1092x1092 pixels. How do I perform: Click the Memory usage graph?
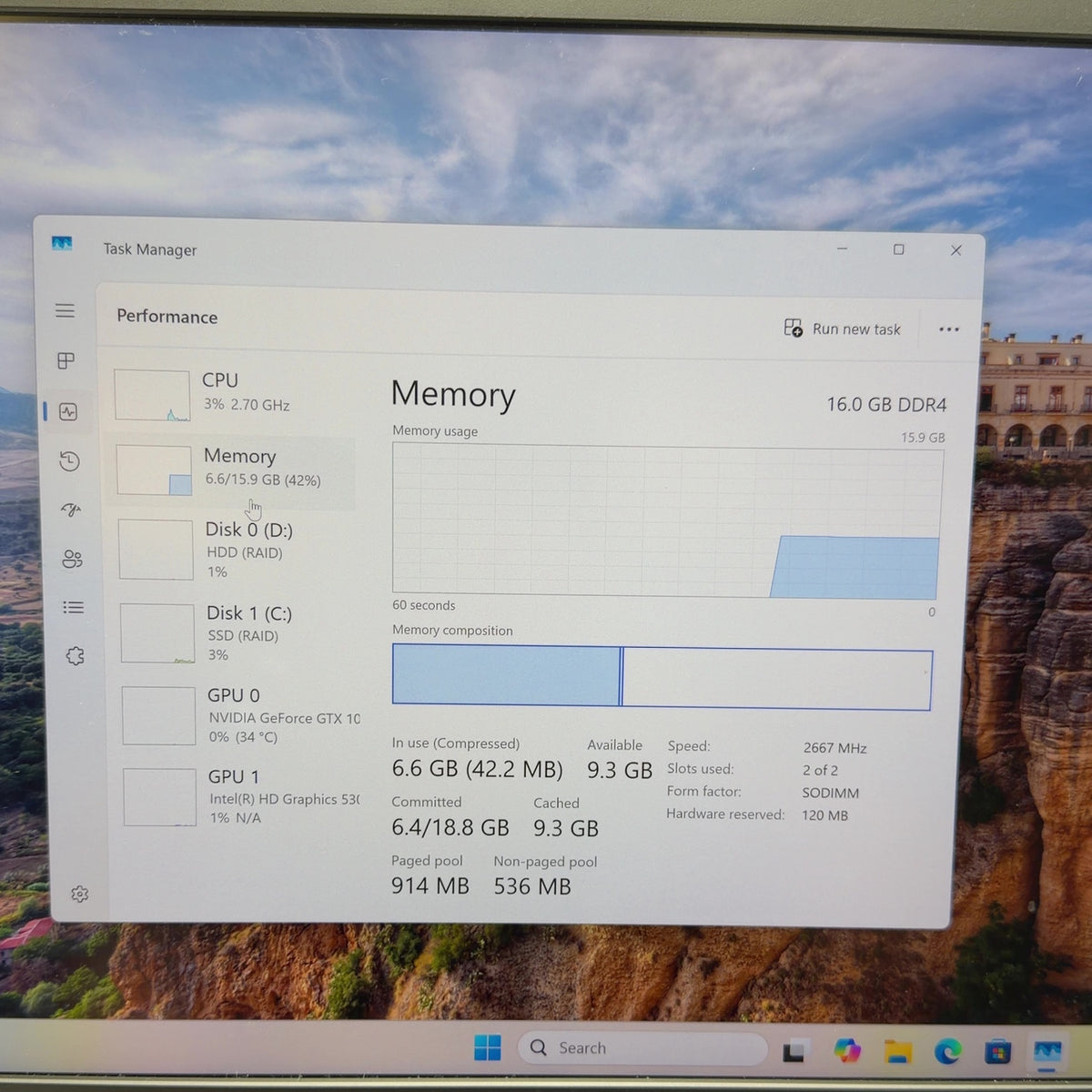pyautogui.click(x=667, y=521)
